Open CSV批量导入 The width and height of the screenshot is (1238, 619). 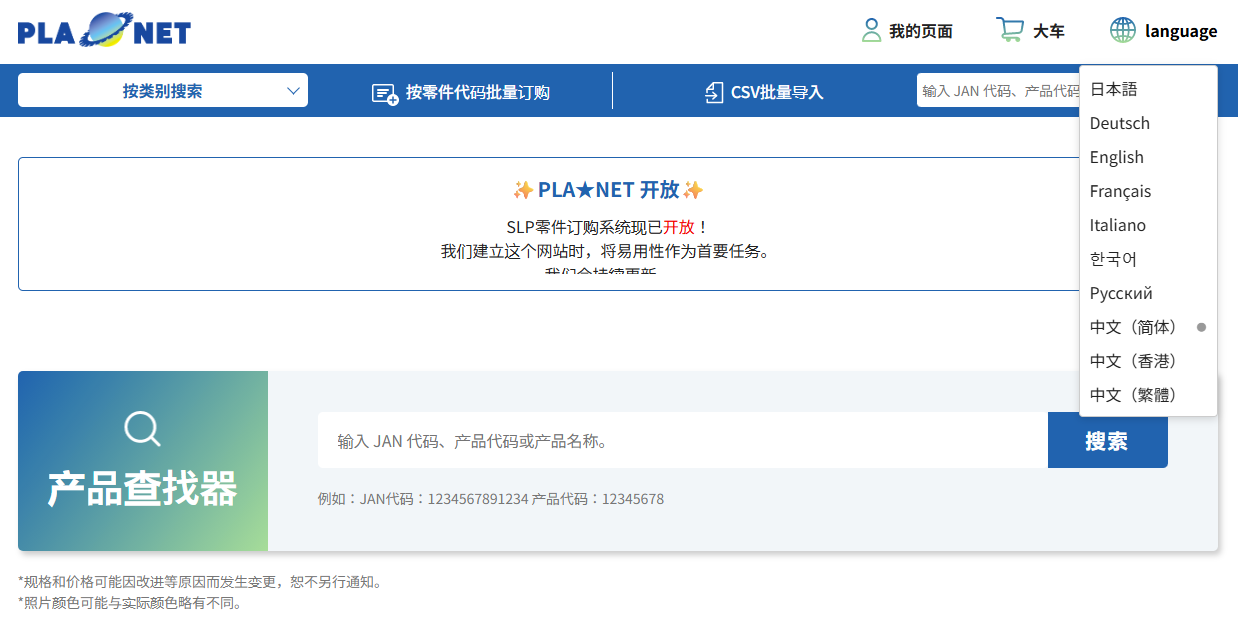click(x=764, y=92)
